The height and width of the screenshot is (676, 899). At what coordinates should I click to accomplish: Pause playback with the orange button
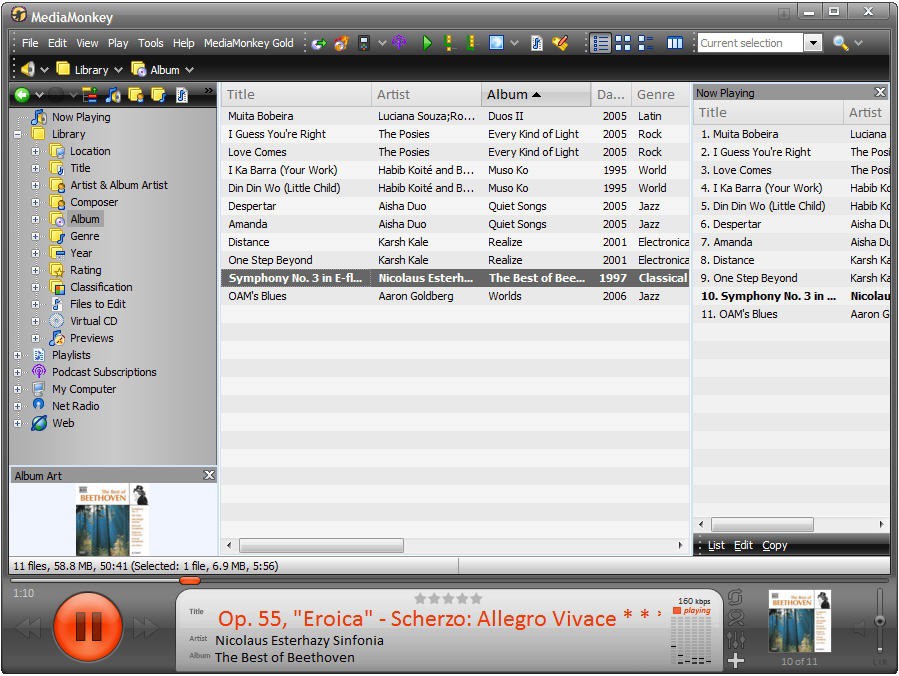(x=88, y=626)
